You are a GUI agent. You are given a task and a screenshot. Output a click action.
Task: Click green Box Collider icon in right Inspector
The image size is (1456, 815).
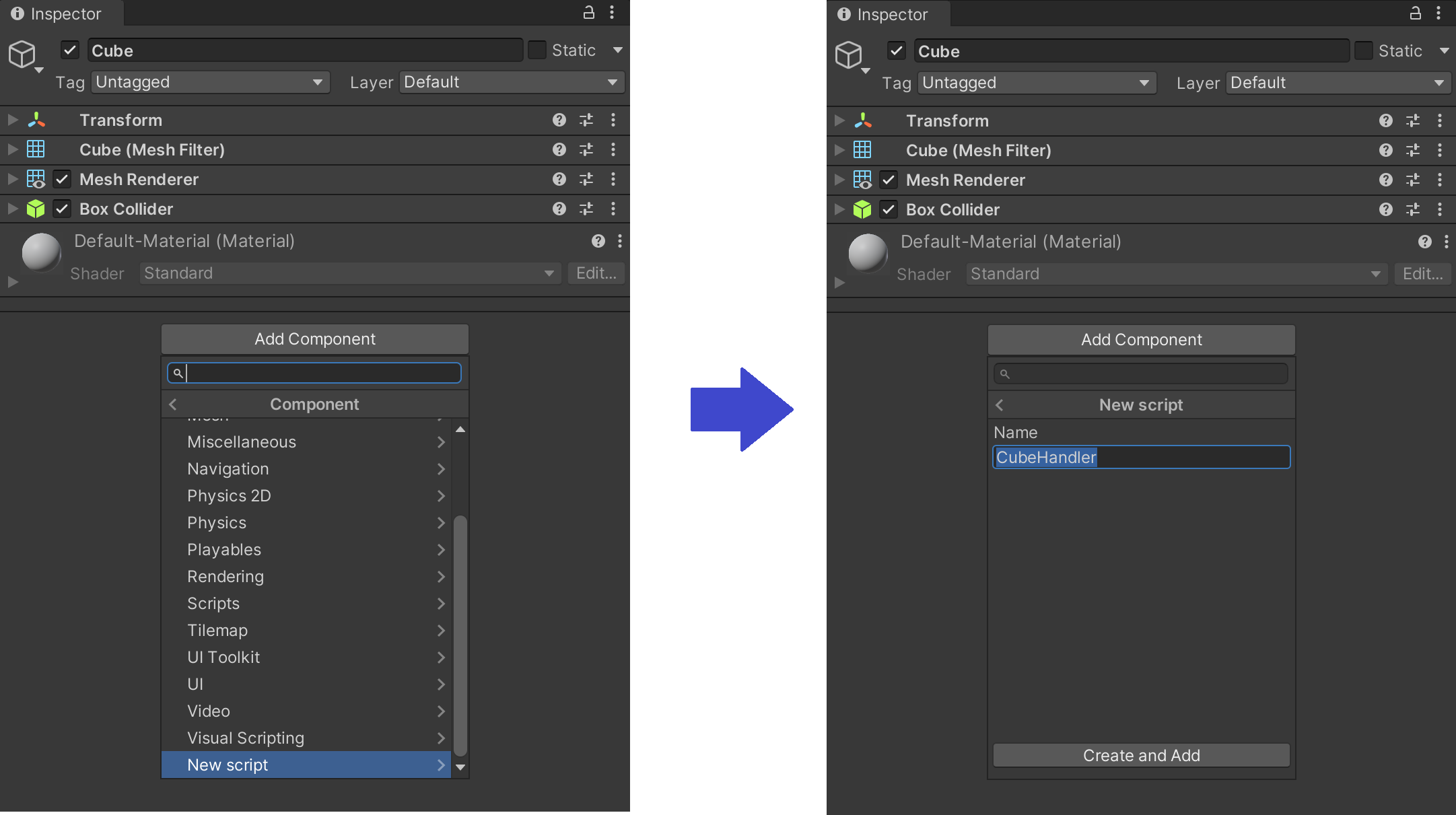pyautogui.click(x=862, y=209)
